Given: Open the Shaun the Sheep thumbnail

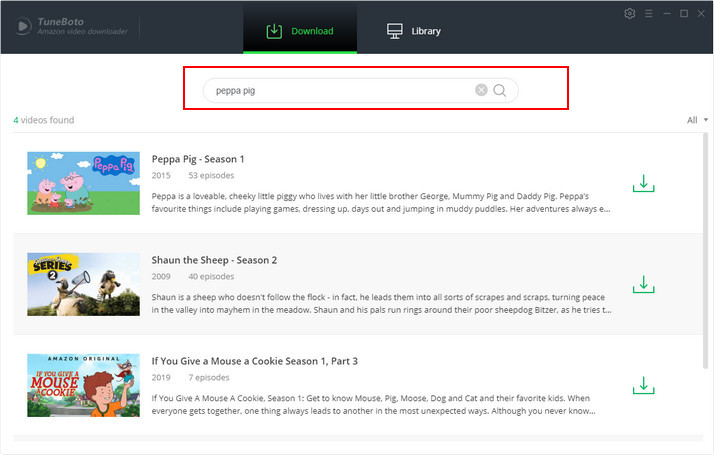Looking at the screenshot, I should coord(83,284).
